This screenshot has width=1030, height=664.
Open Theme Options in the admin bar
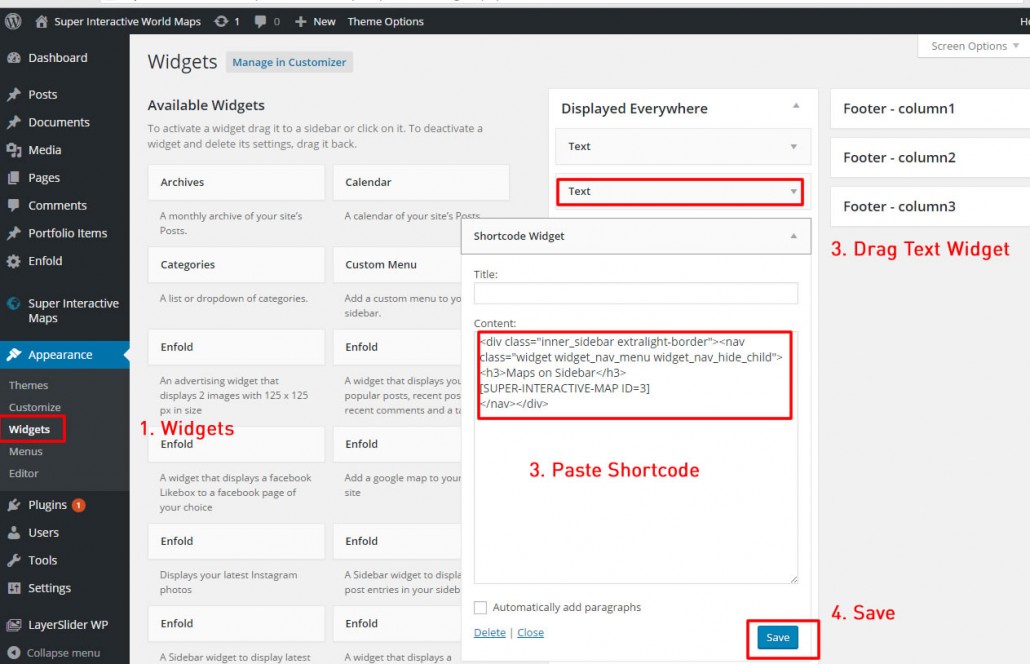(385, 21)
